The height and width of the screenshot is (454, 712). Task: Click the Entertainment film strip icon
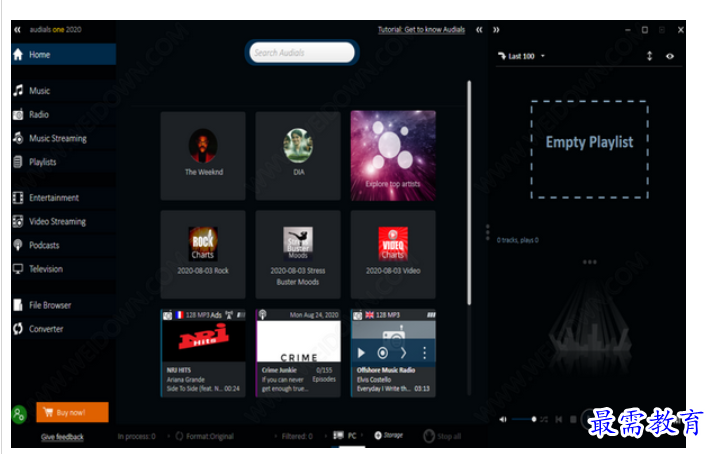(x=18, y=197)
